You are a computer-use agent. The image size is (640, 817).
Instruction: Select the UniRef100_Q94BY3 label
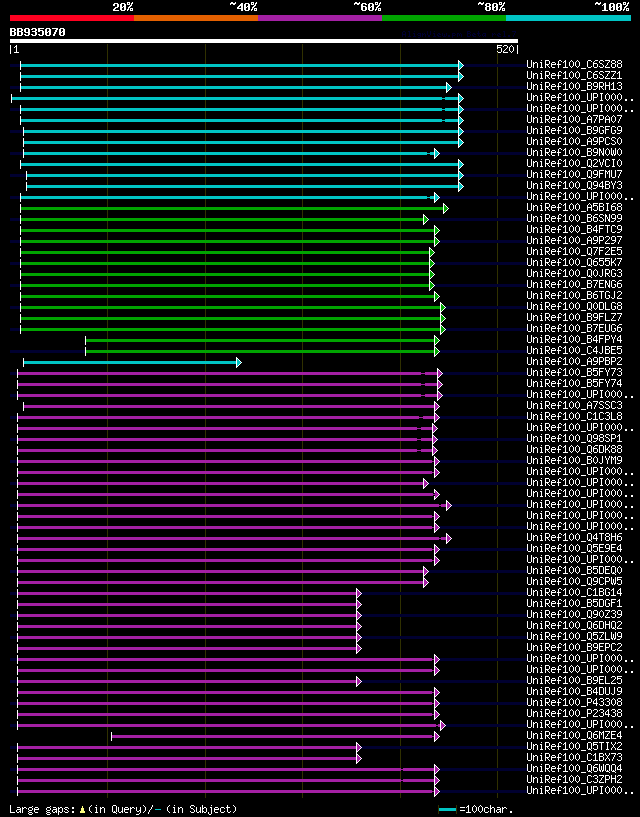[x=574, y=185]
